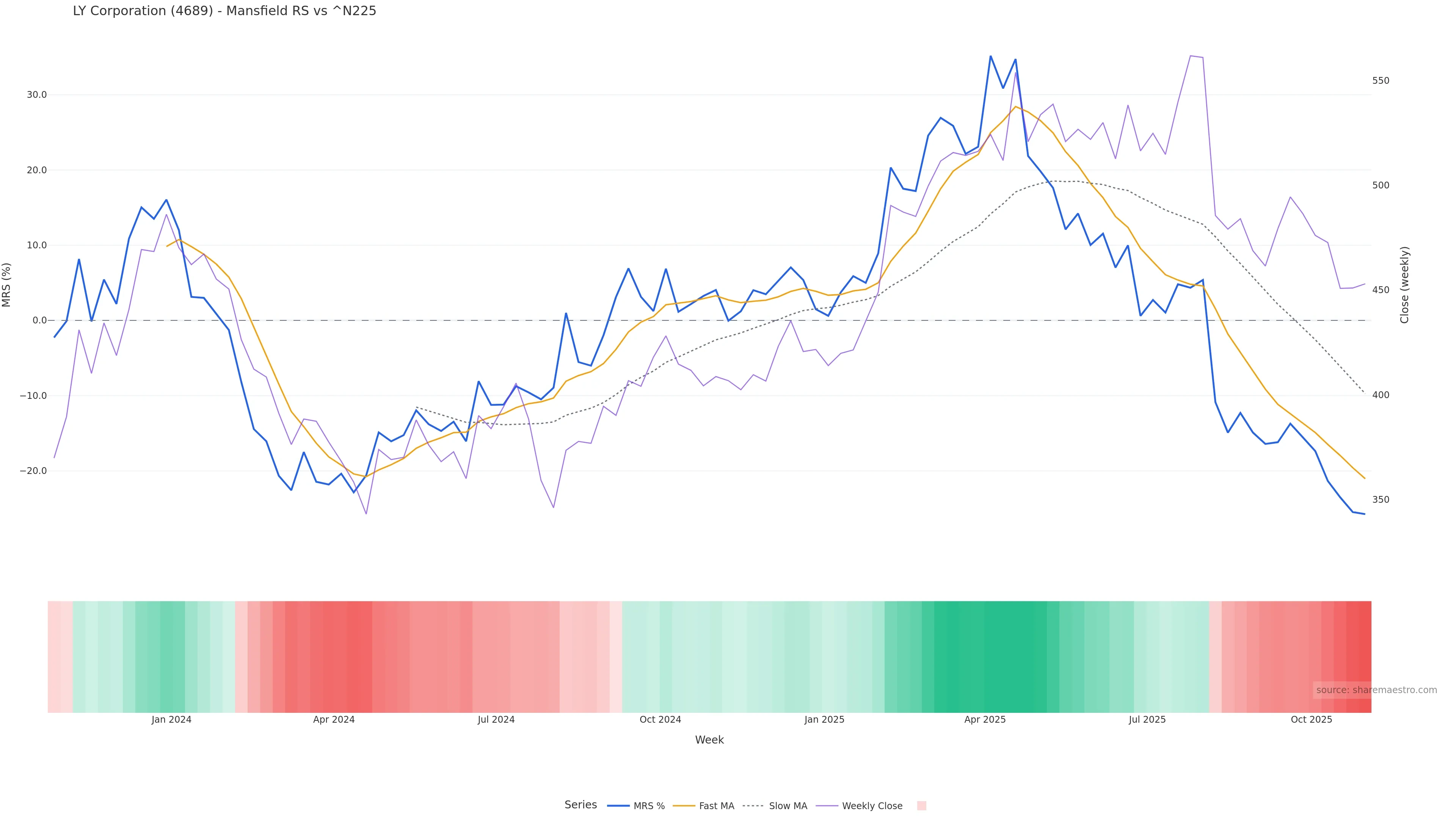Viewport: 1456px width, 819px height.
Task: Click the chart title for LY Corporation
Action: (x=224, y=11)
